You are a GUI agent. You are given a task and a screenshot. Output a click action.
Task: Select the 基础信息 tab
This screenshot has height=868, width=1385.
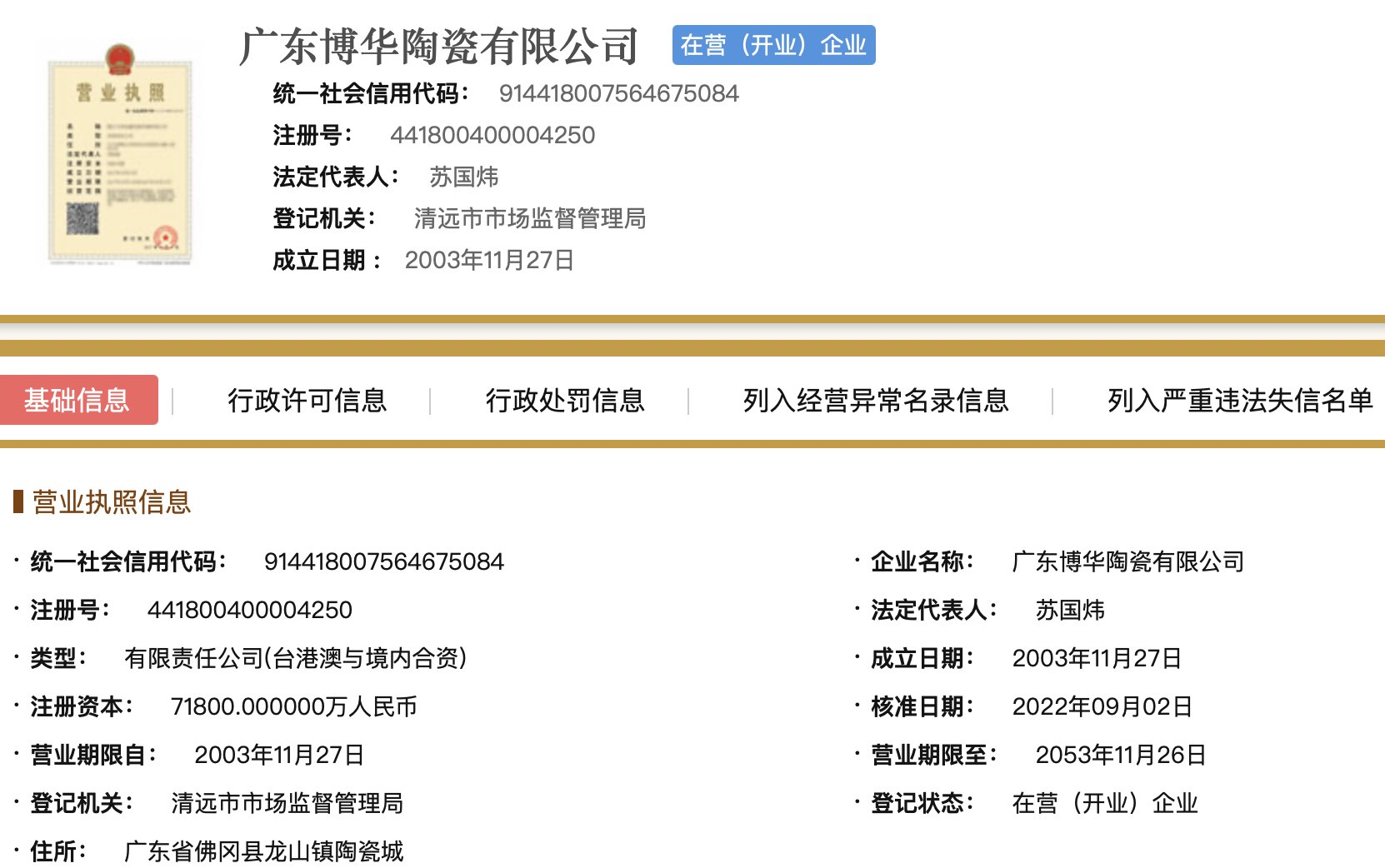[x=77, y=401]
